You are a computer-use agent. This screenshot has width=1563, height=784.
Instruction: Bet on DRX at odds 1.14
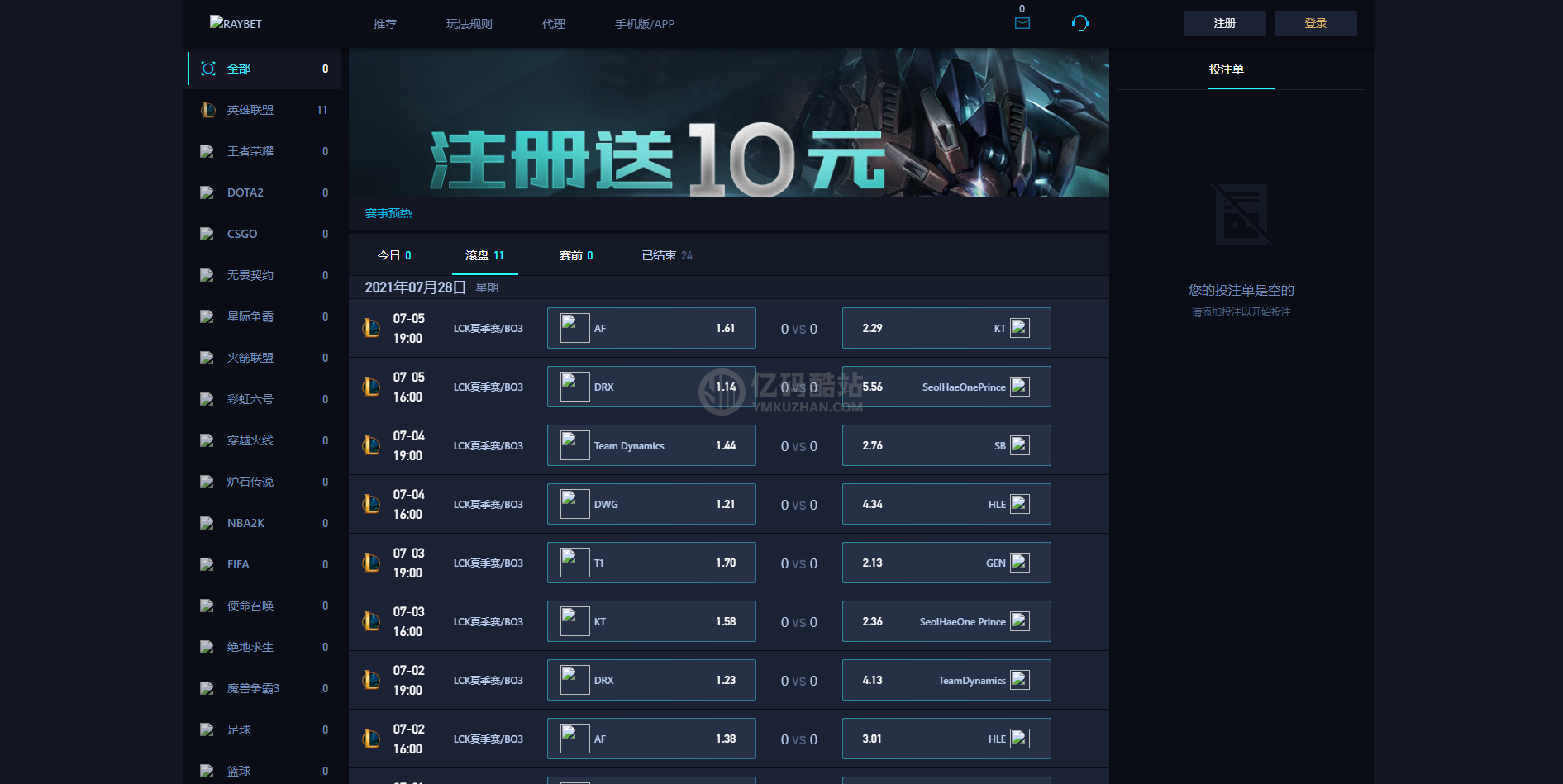pos(651,387)
